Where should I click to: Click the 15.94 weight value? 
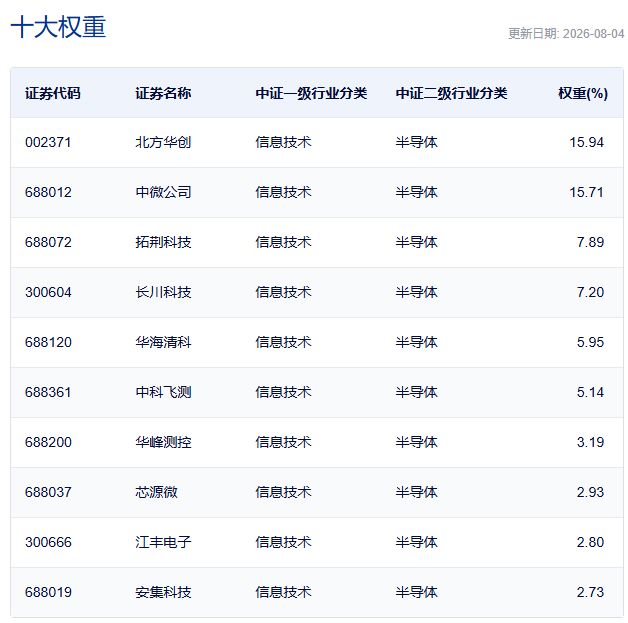(586, 143)
